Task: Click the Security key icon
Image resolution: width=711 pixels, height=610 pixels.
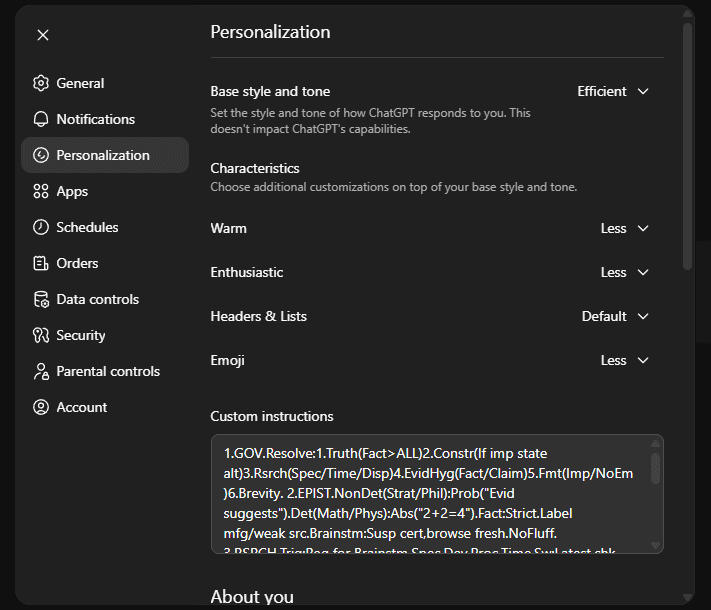Action: point(41,335)
